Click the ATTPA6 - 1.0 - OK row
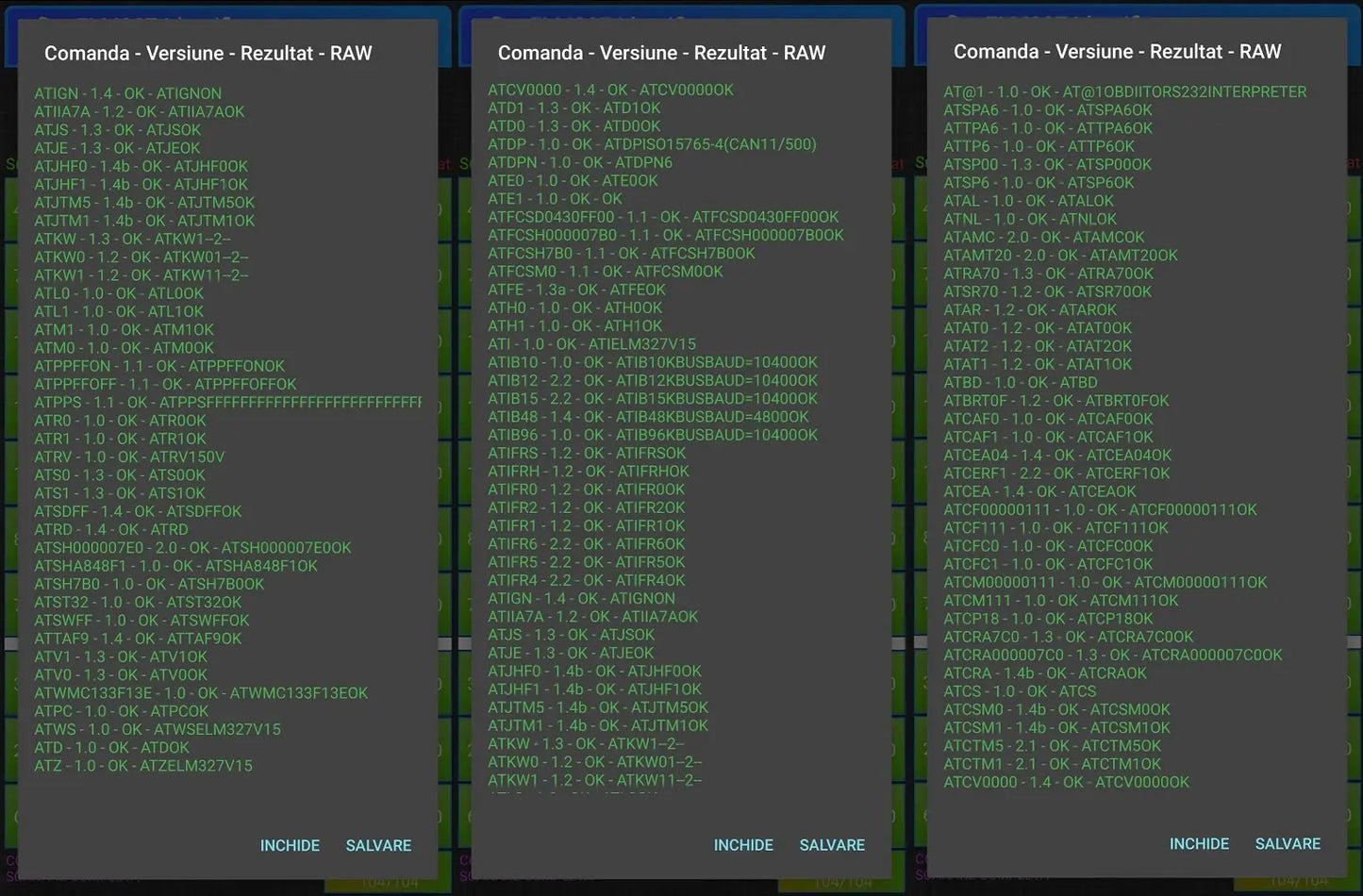The height and width of the screenshot is (896, 1363). coord(1048,128)
